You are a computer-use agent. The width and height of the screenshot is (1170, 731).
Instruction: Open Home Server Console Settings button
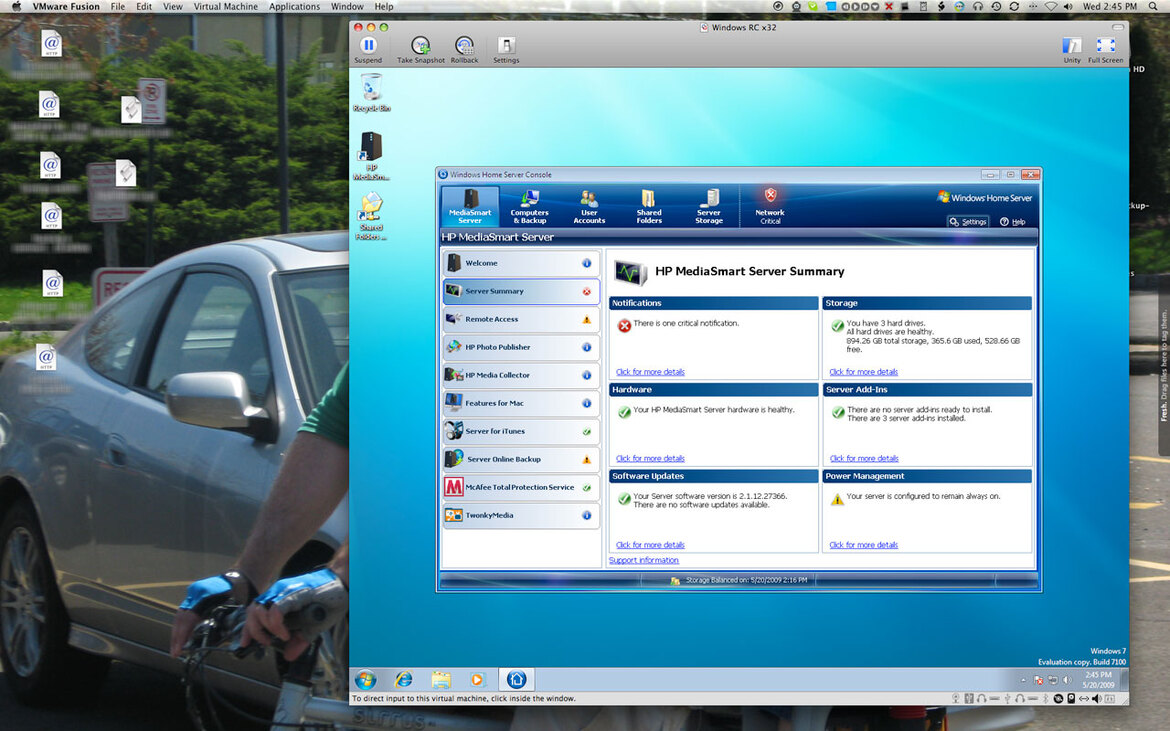[x=968, y=222]
